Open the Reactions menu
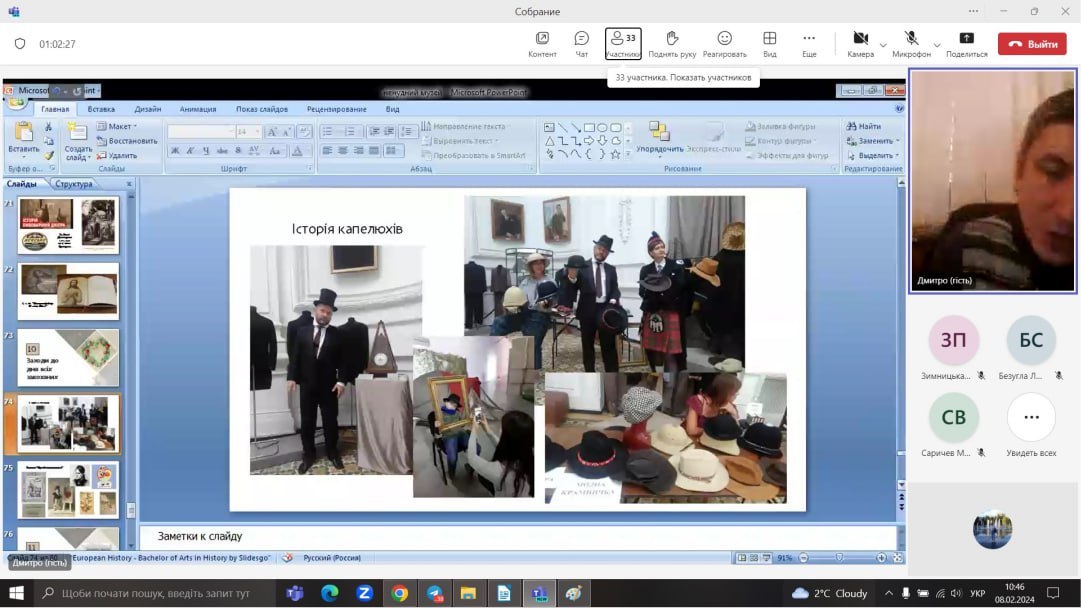The image size is (1081, 609). 724,43
